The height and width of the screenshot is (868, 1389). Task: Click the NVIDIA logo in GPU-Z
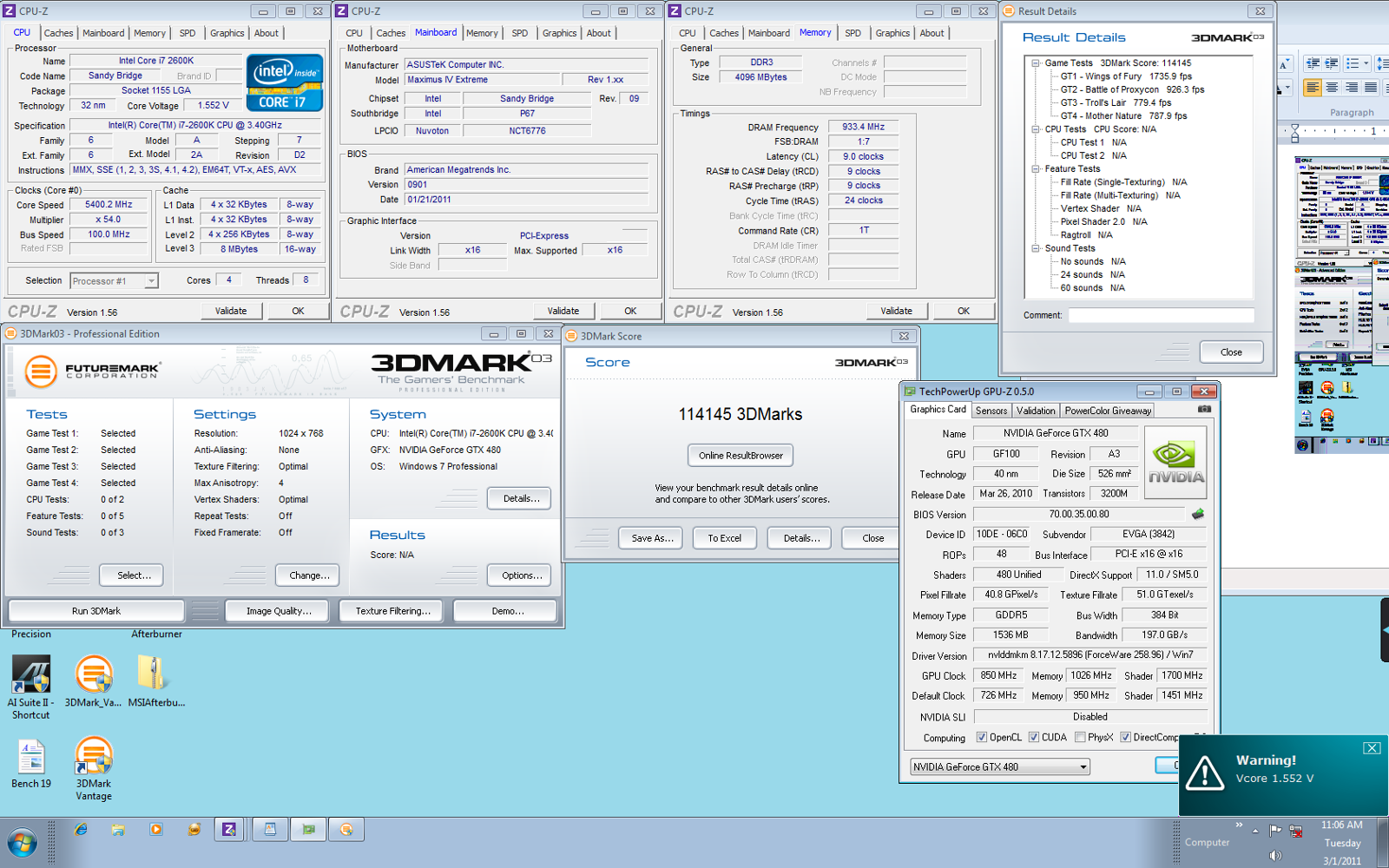pyautogui.click(x=1175, y=463)
